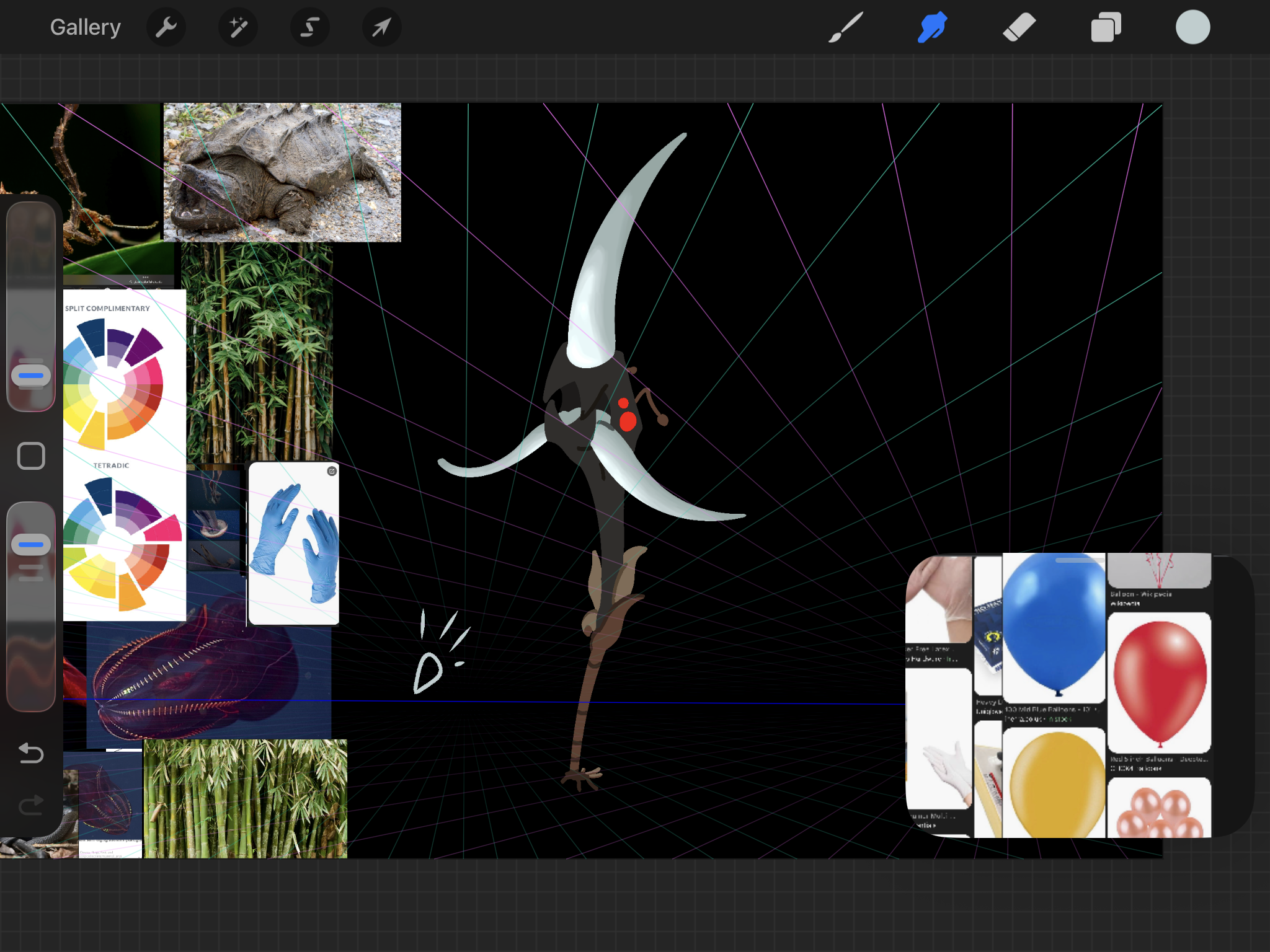Tap the red balloon image in reference window
This screenshot has height=952, width=1270.
click(1160, 682)
